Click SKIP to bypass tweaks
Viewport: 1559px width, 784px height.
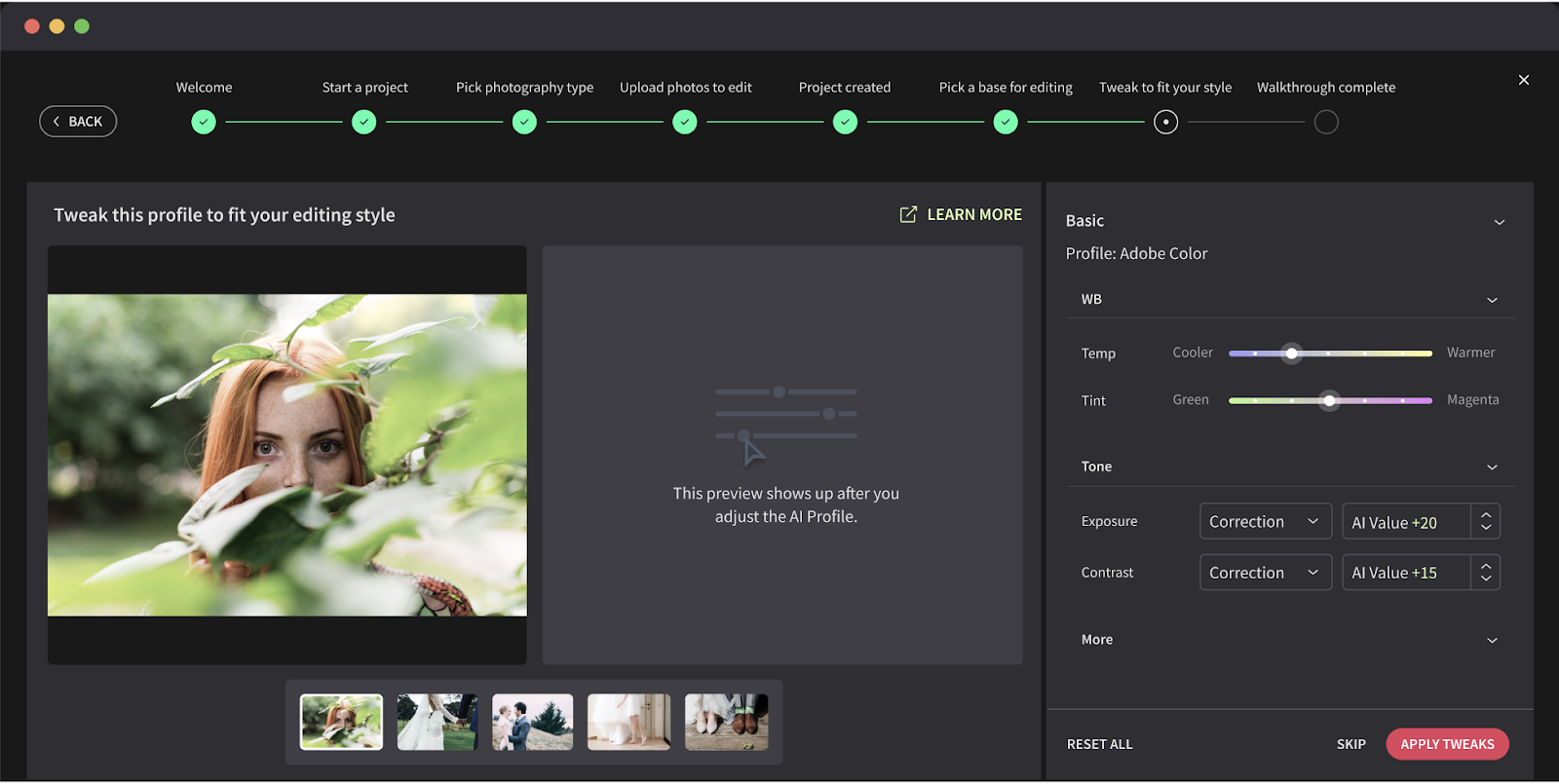(1350, 744)
